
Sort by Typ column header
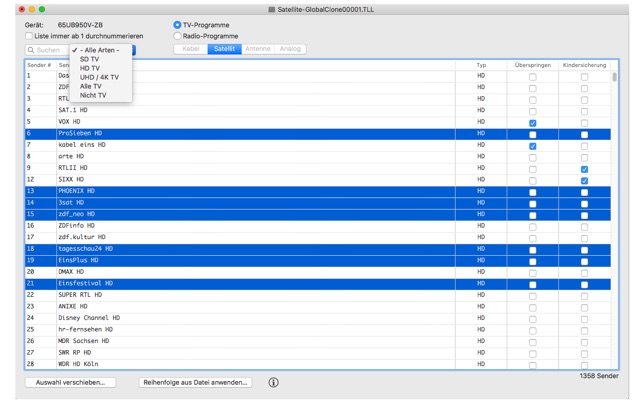481,65
